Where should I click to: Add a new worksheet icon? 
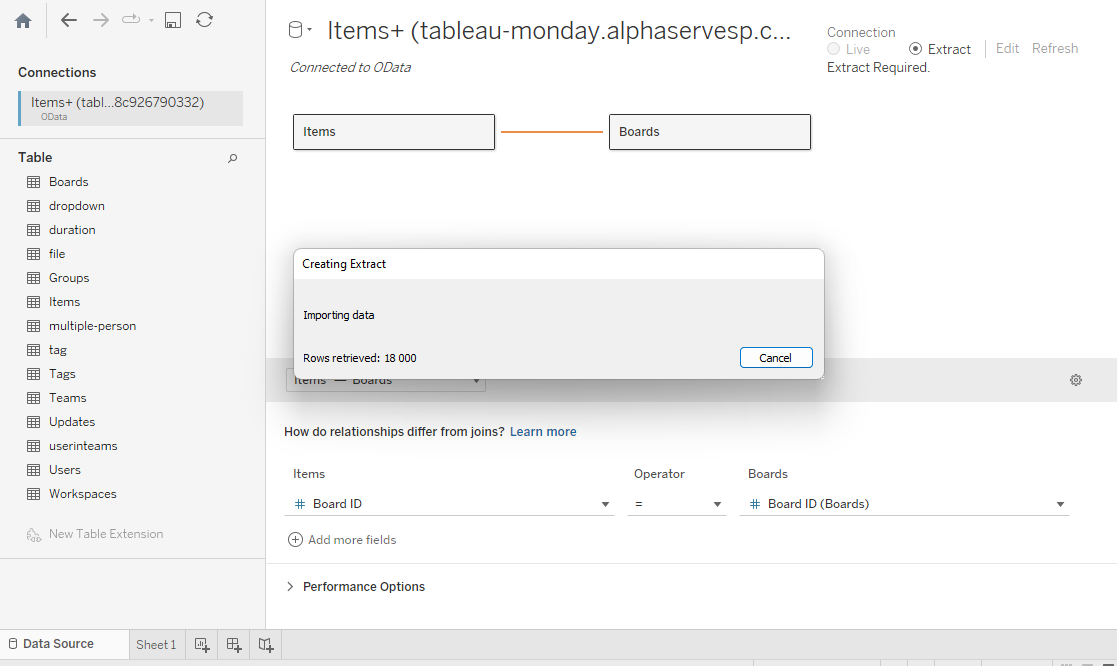202,645
